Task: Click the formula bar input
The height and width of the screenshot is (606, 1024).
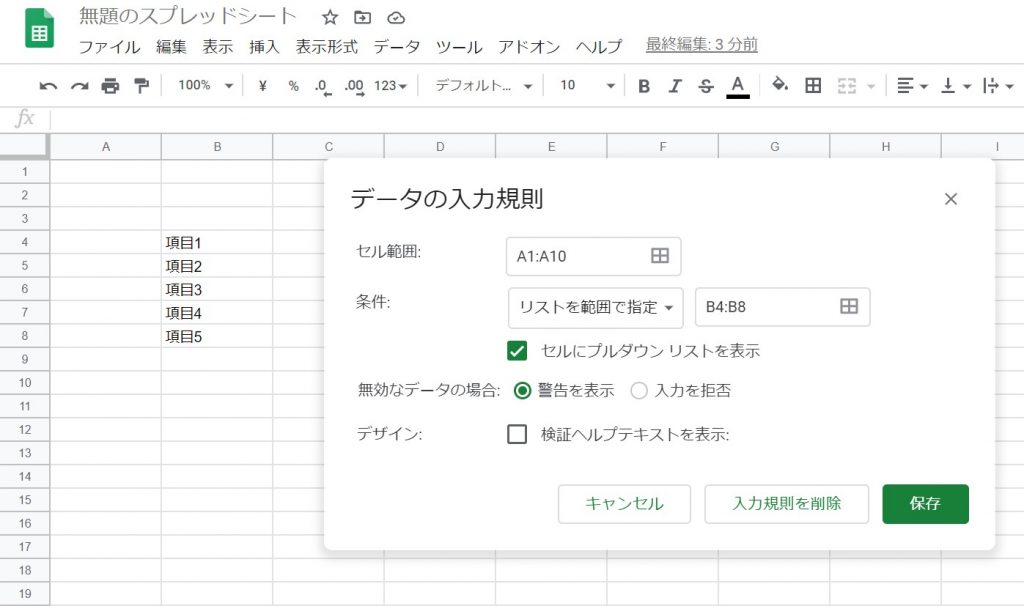Action: [536, 118]
